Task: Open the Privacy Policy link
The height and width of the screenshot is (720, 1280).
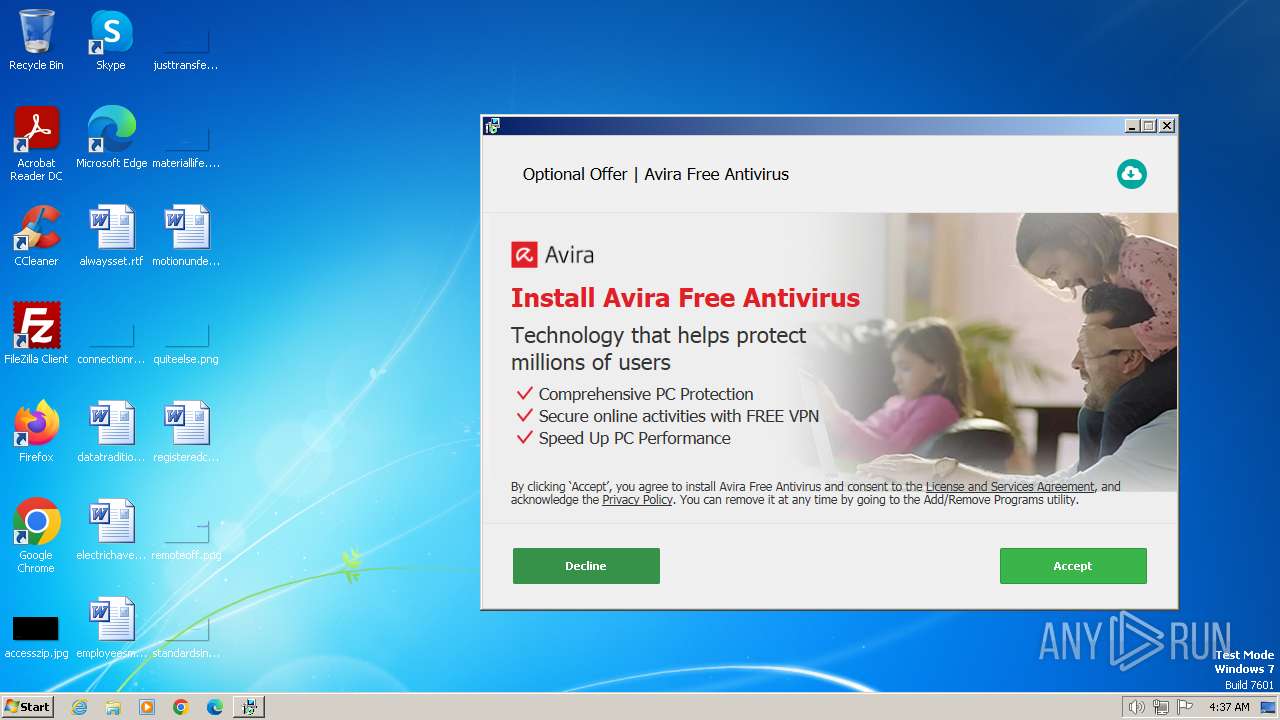Action: tap(637, 500)
